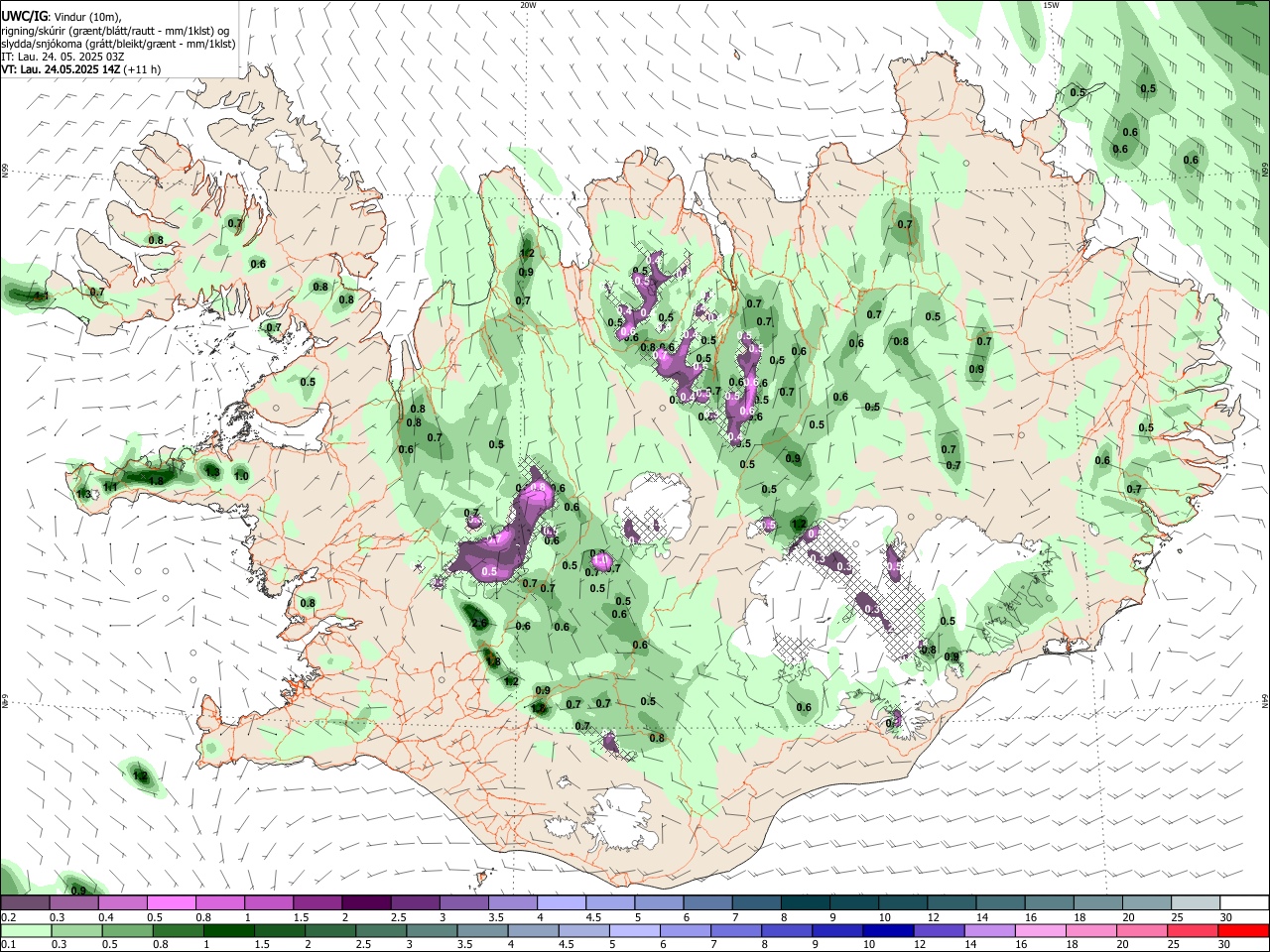The height and width of the screenshot is (952, 1270).
Task: Click the '15W' longitude label
Action: pyautogui.click(x=1051, y=5)
